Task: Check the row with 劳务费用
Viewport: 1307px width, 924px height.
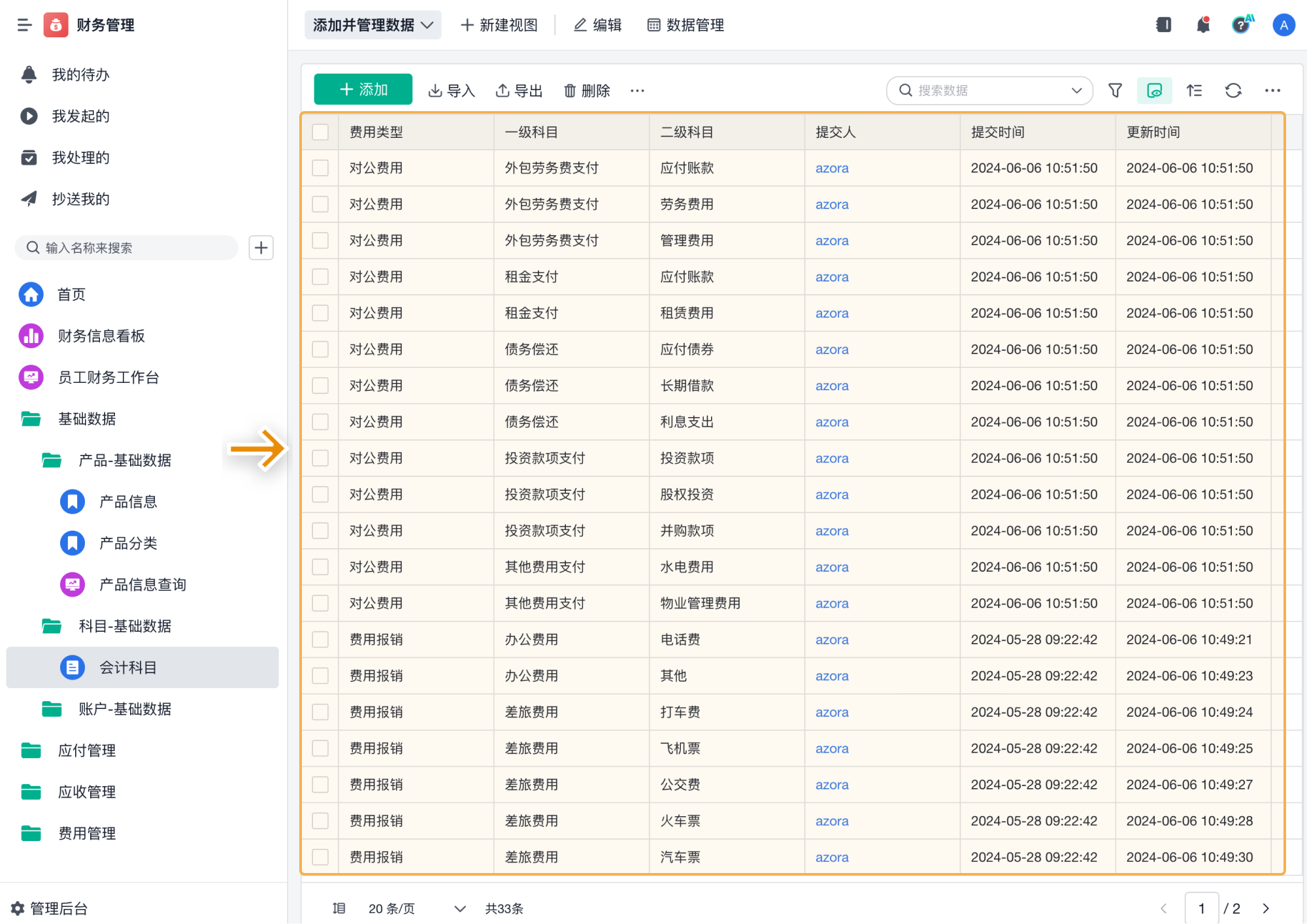Action: pos(320,204)
